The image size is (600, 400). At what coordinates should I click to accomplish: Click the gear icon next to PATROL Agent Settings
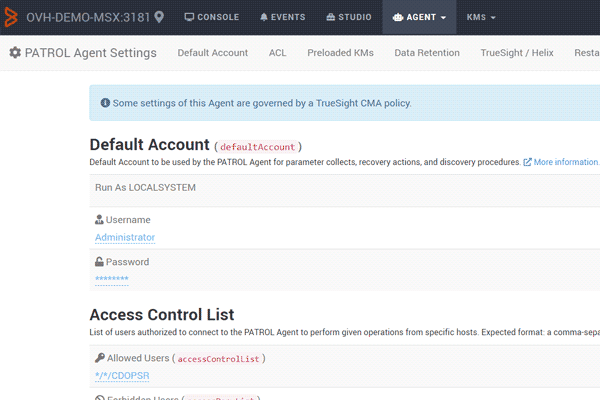point(15,52)
